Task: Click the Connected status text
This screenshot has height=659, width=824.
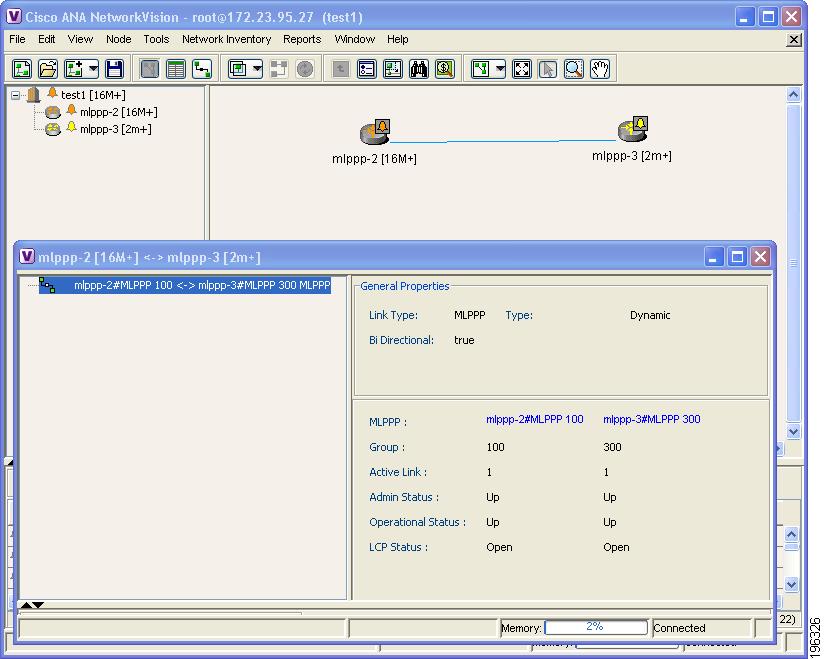Action: 679,628
